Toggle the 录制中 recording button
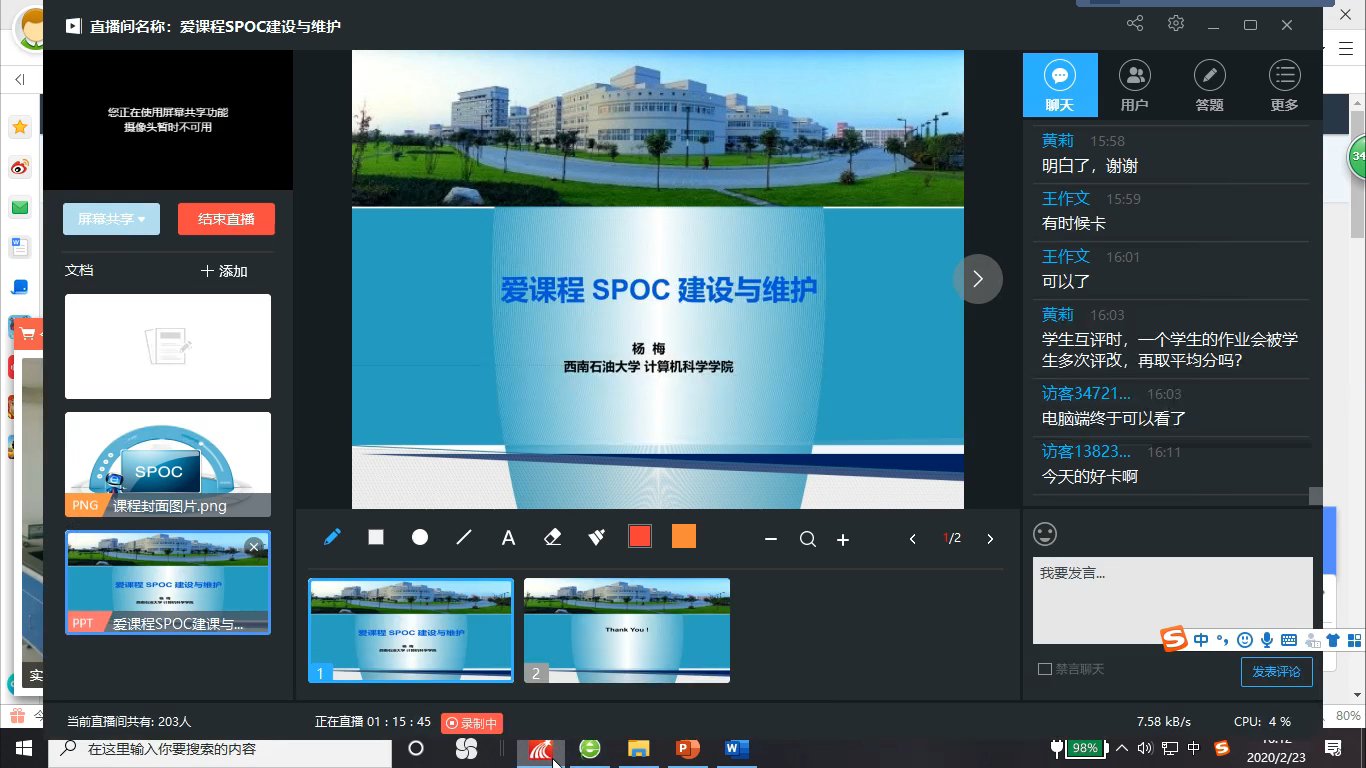Image resolution: width=1366 pixels, height=768 pixels. (472, 722)
